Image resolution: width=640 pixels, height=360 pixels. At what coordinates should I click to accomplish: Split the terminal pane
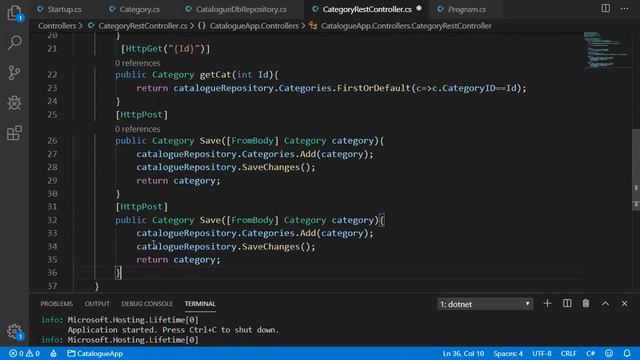(567, 303)
